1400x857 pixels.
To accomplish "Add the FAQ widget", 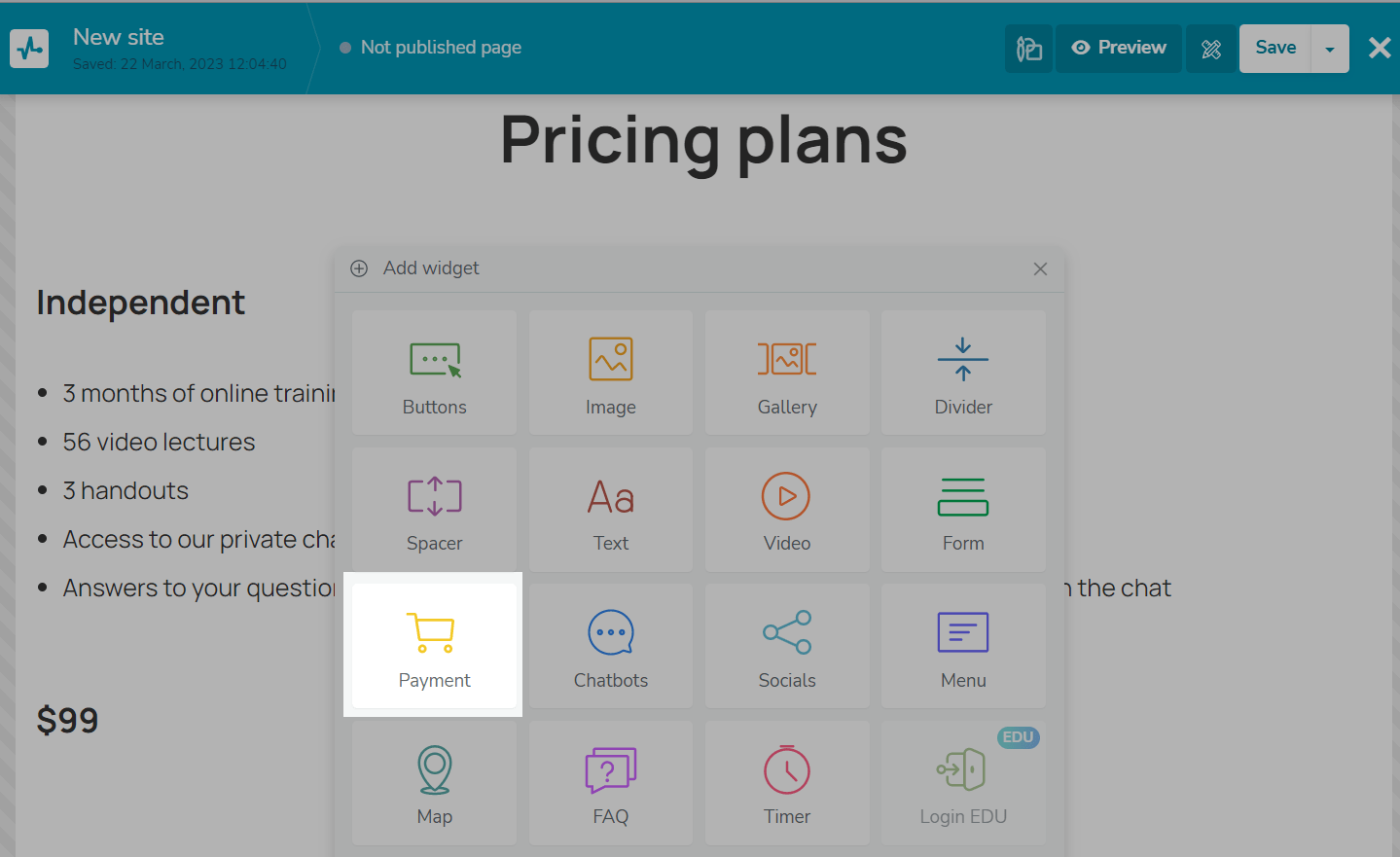I will coord(610,783).
